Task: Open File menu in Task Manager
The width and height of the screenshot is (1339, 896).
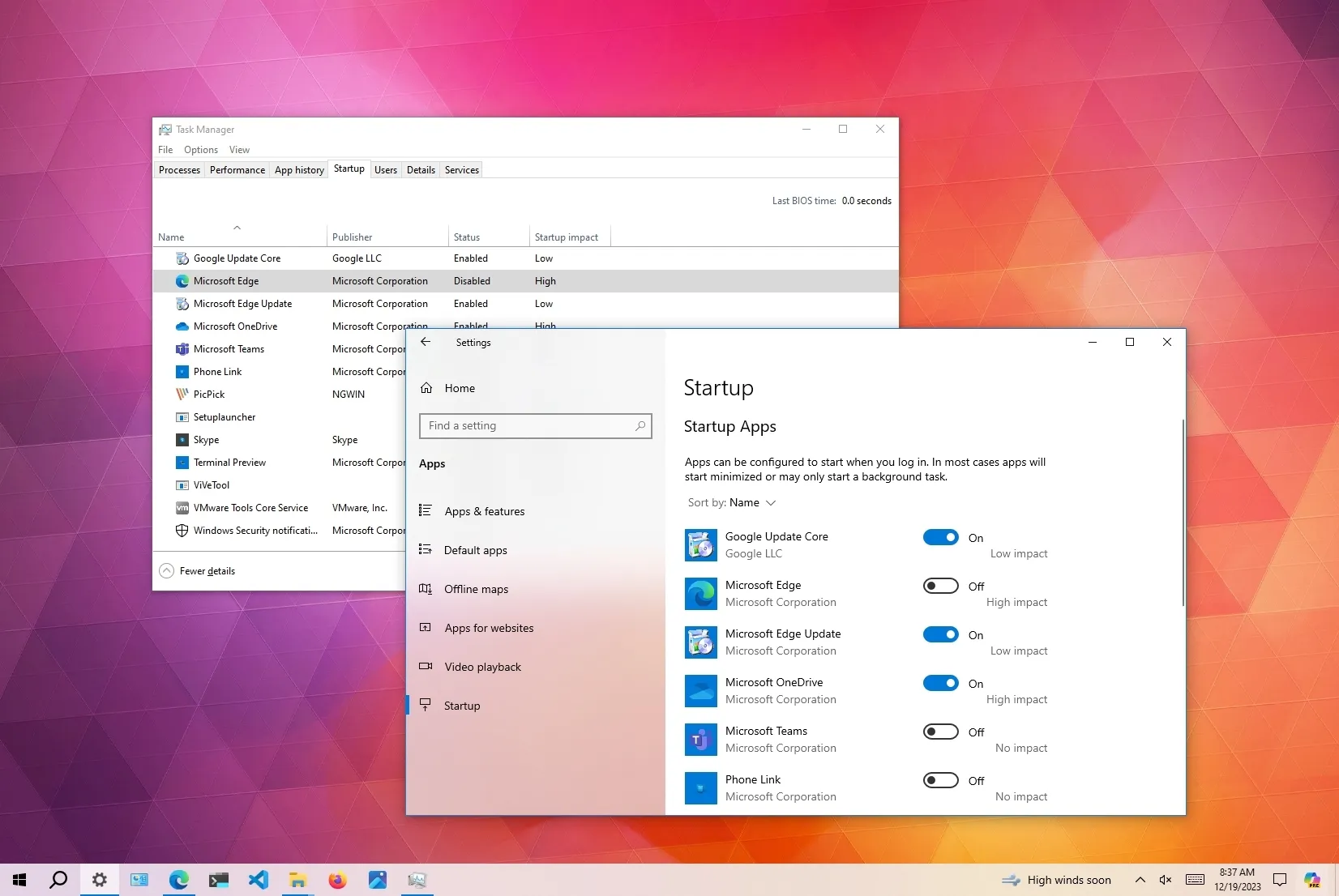Action: click(x=165, y=150)
